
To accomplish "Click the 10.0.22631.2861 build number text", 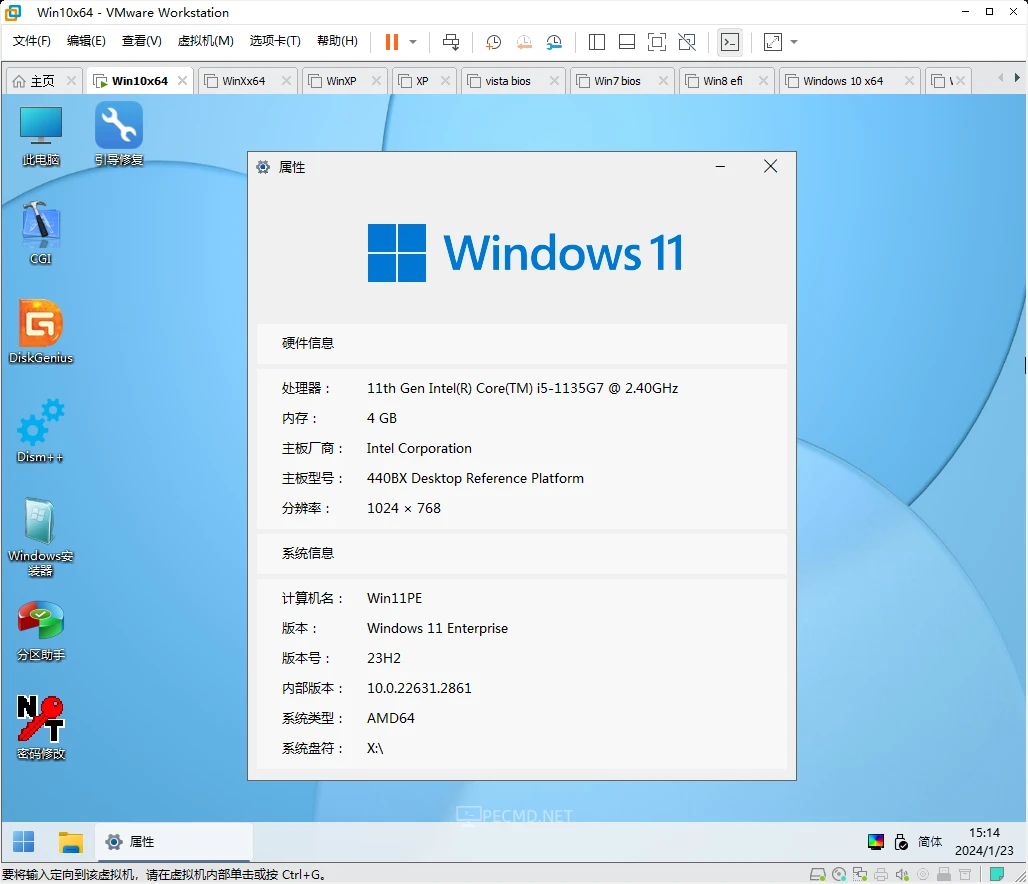I will tap(419, 688).
